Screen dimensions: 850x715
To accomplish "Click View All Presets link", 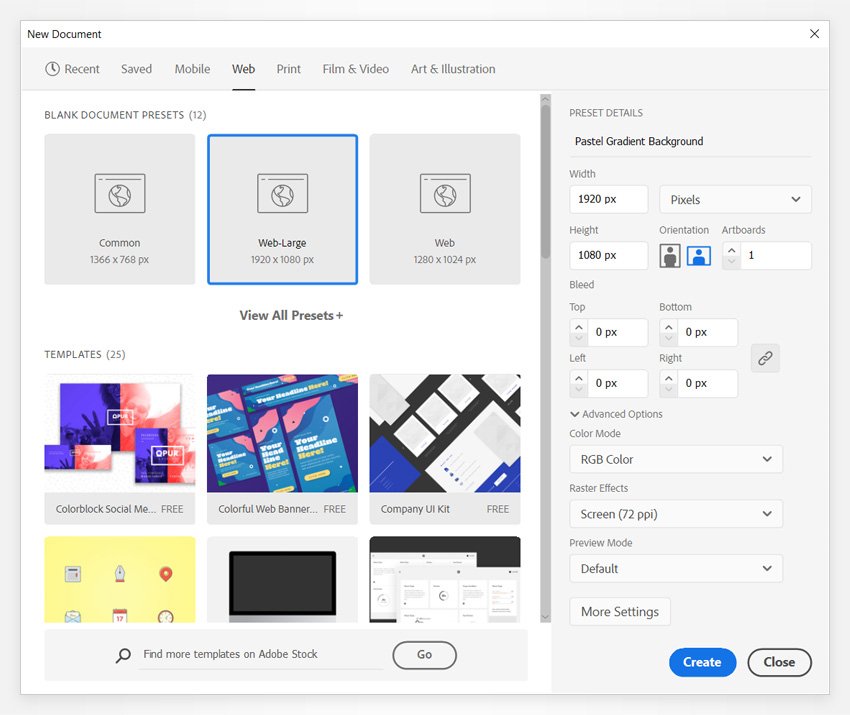I will (x=291, y=315).
